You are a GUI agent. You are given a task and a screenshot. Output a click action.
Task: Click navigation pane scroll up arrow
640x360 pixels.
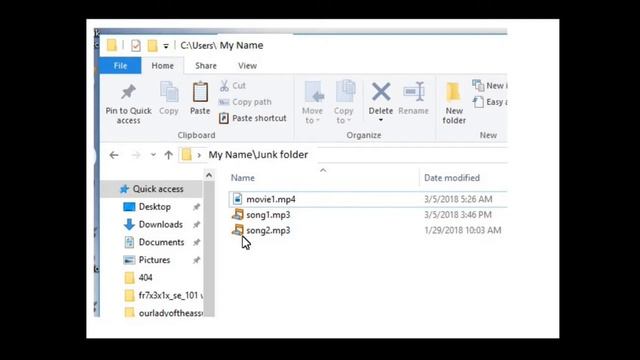point(209,176)
